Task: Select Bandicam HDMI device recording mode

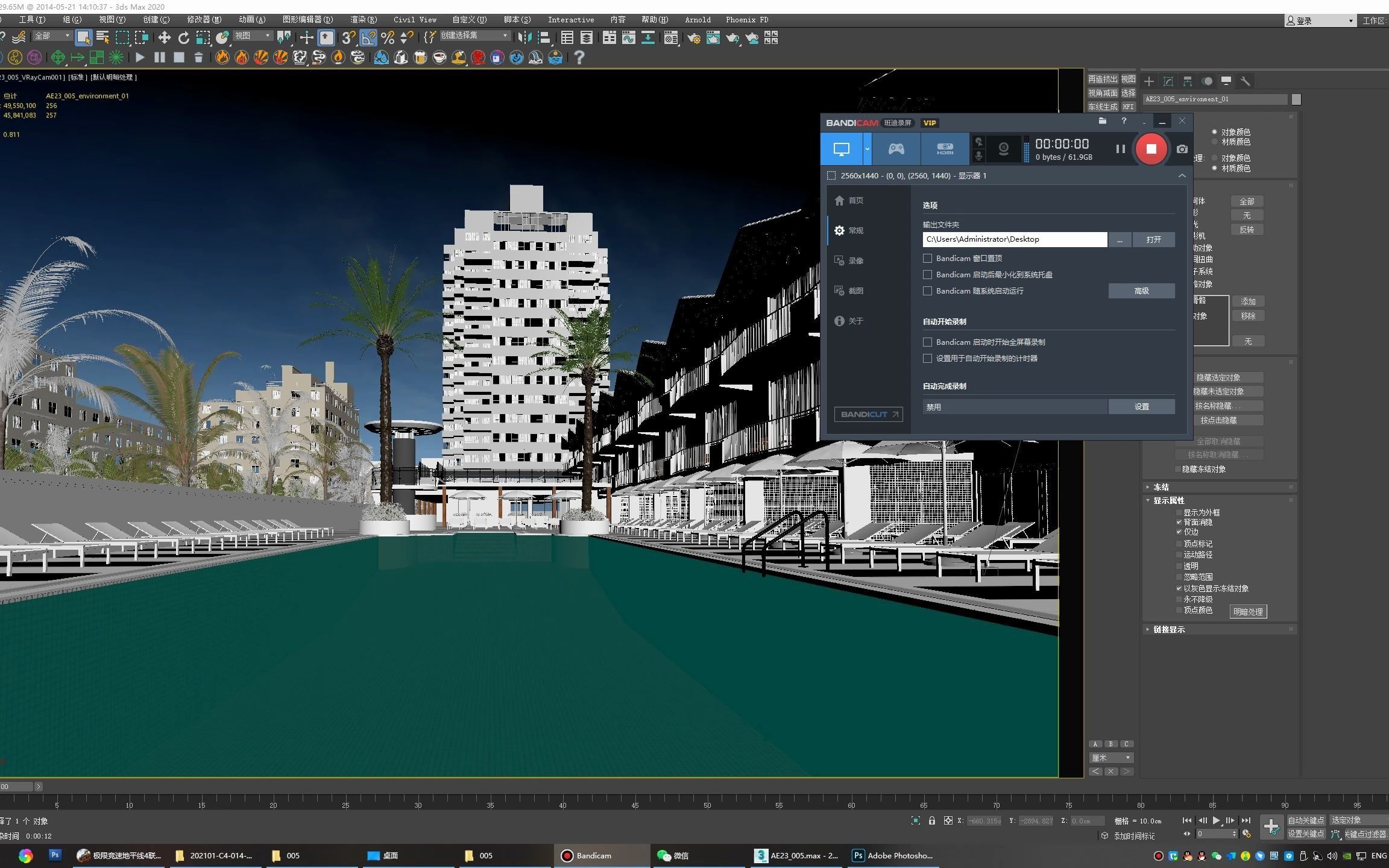Action: (945, 149)
